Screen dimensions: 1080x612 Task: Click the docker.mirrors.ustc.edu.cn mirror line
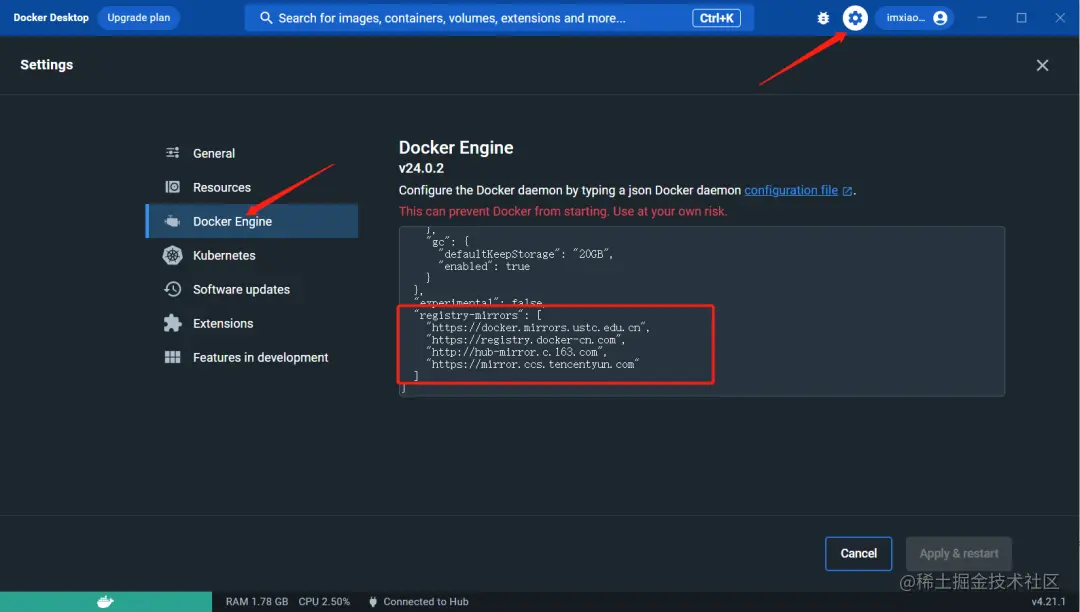click(539, 328)
